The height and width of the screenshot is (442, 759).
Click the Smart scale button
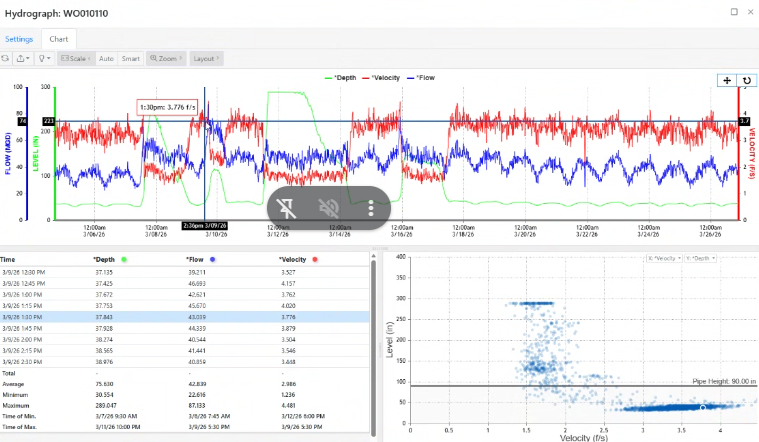click(131, 59)
